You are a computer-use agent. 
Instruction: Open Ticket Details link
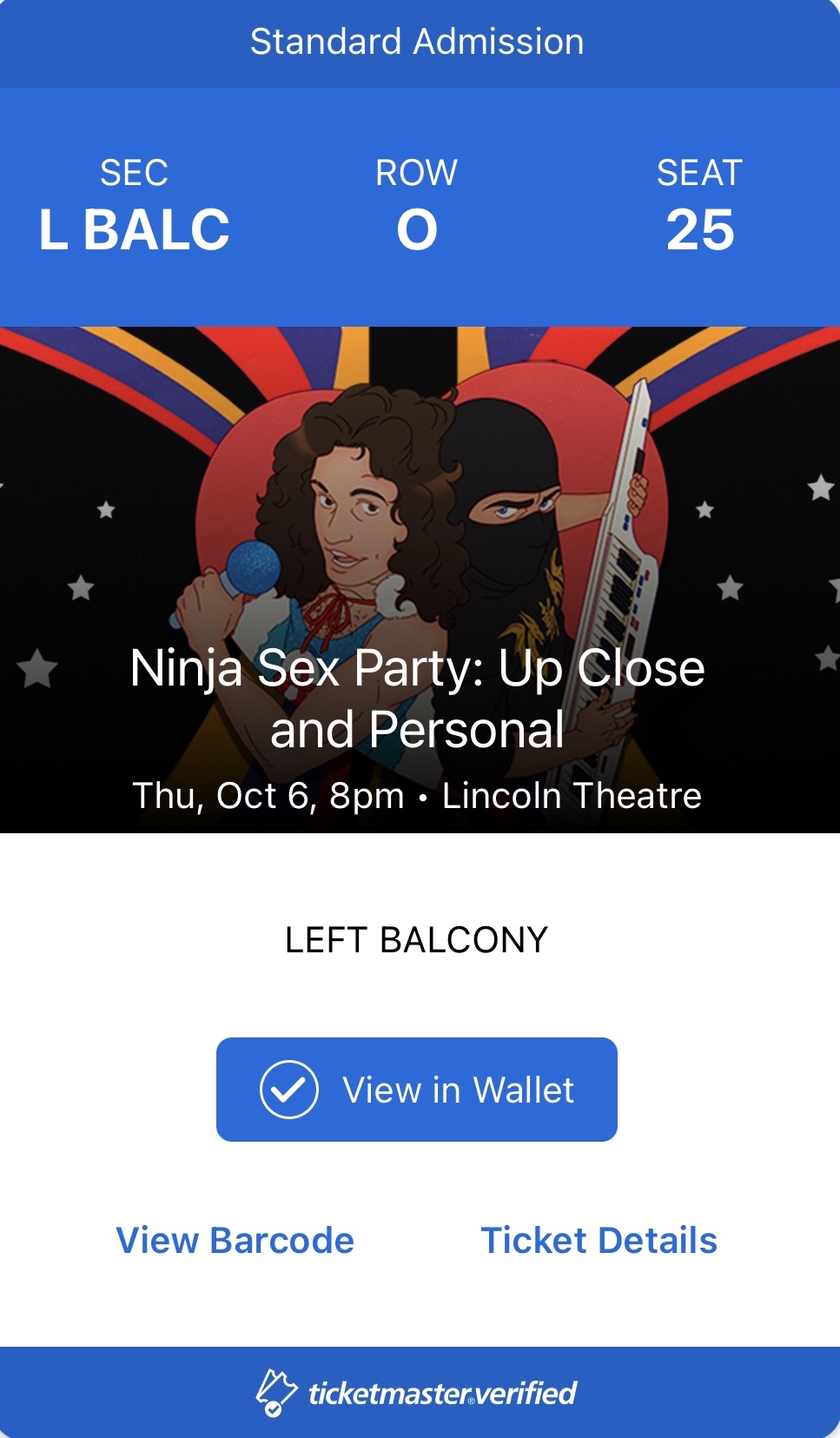[x=599, y=1240]
